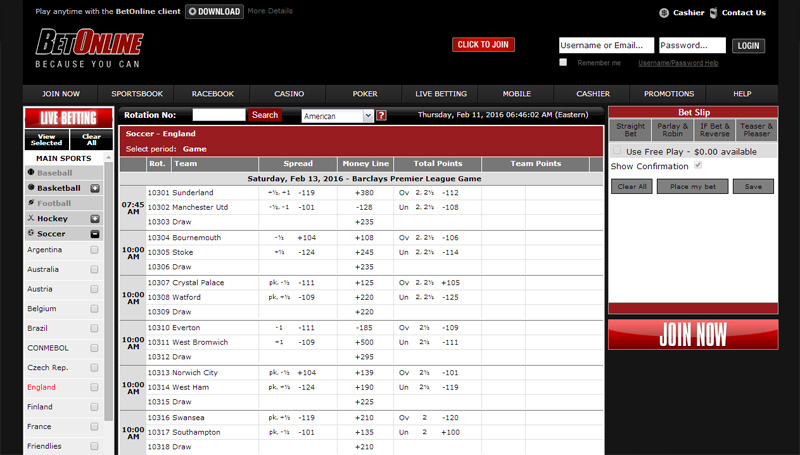Tick the Belgium league checkbox
Viewport: 800px width, 455px height.
click(94, 309)
